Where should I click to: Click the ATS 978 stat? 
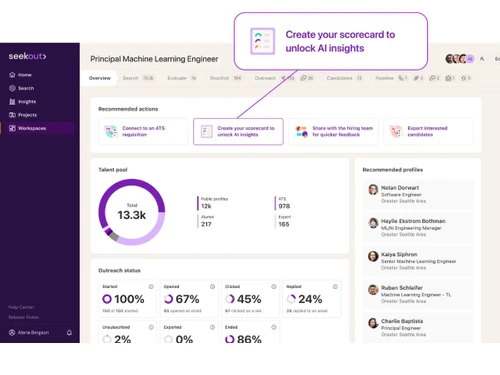pos(283,203)
